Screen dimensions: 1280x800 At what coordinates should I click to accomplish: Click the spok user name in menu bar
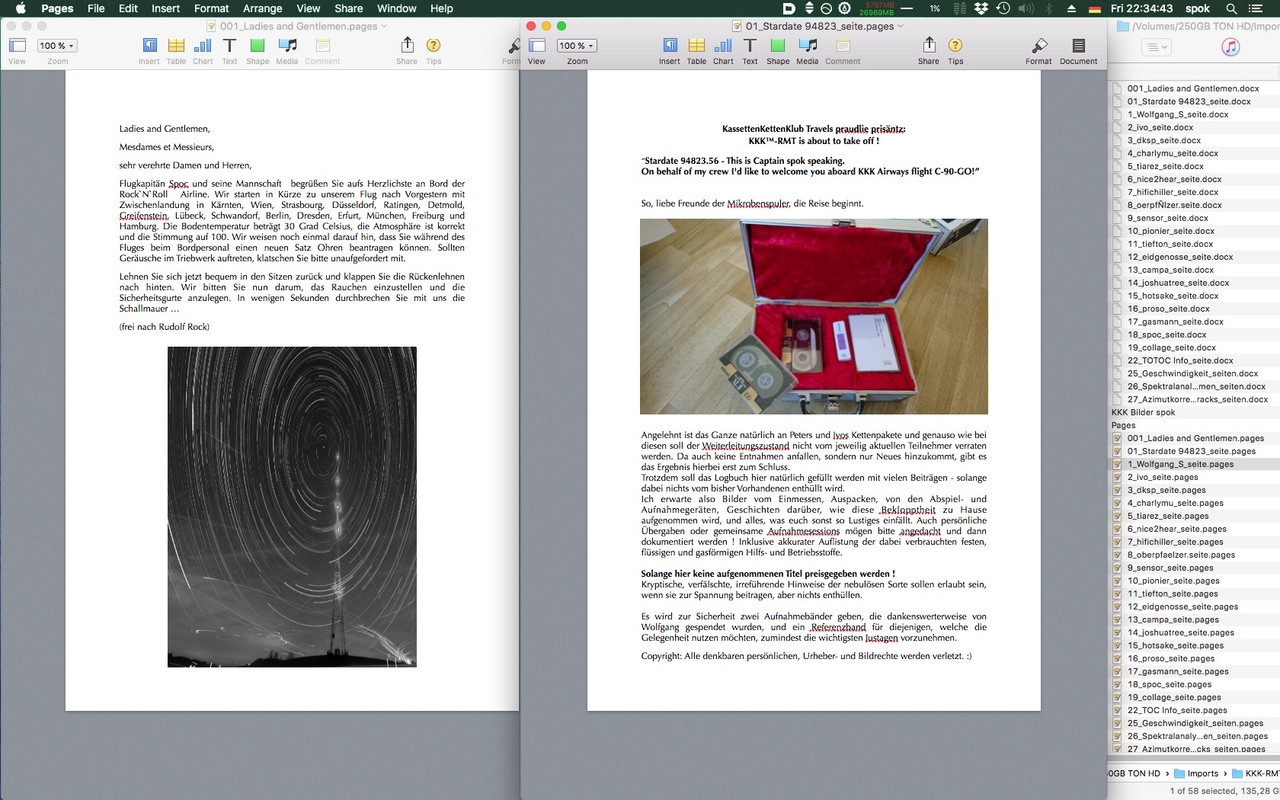(1197, 8)
